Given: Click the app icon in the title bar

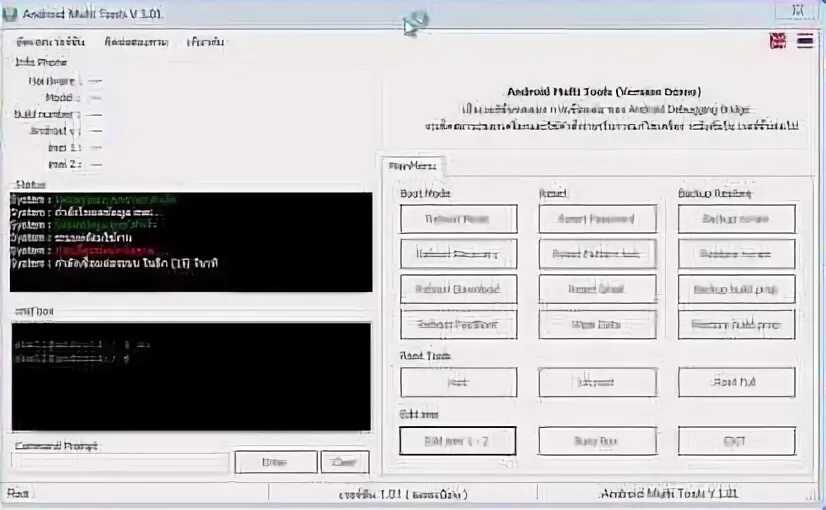Looking at the screenshot, I should point(9,14).
